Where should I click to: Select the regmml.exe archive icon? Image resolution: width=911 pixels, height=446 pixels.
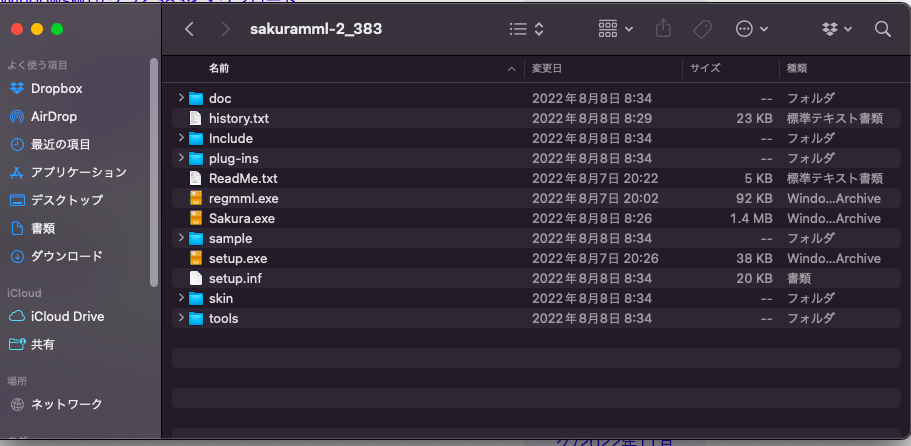click(196, 199)
